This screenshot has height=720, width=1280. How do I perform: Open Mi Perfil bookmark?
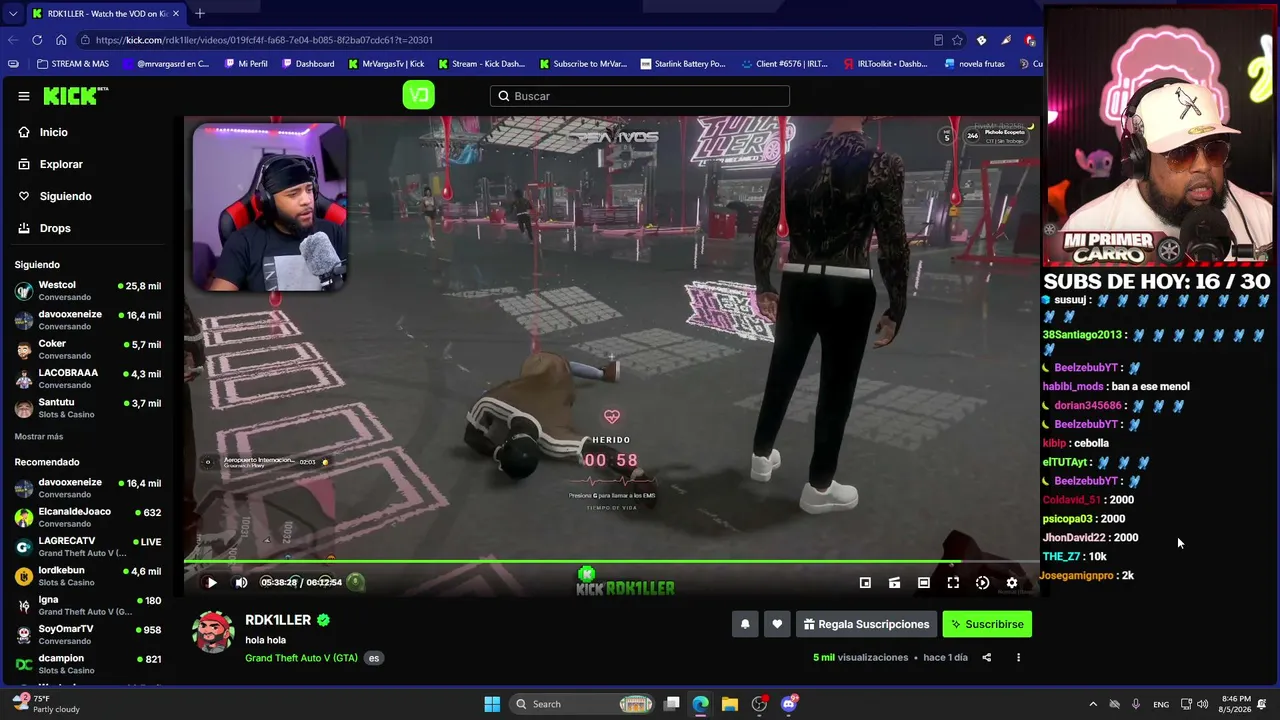246,64
